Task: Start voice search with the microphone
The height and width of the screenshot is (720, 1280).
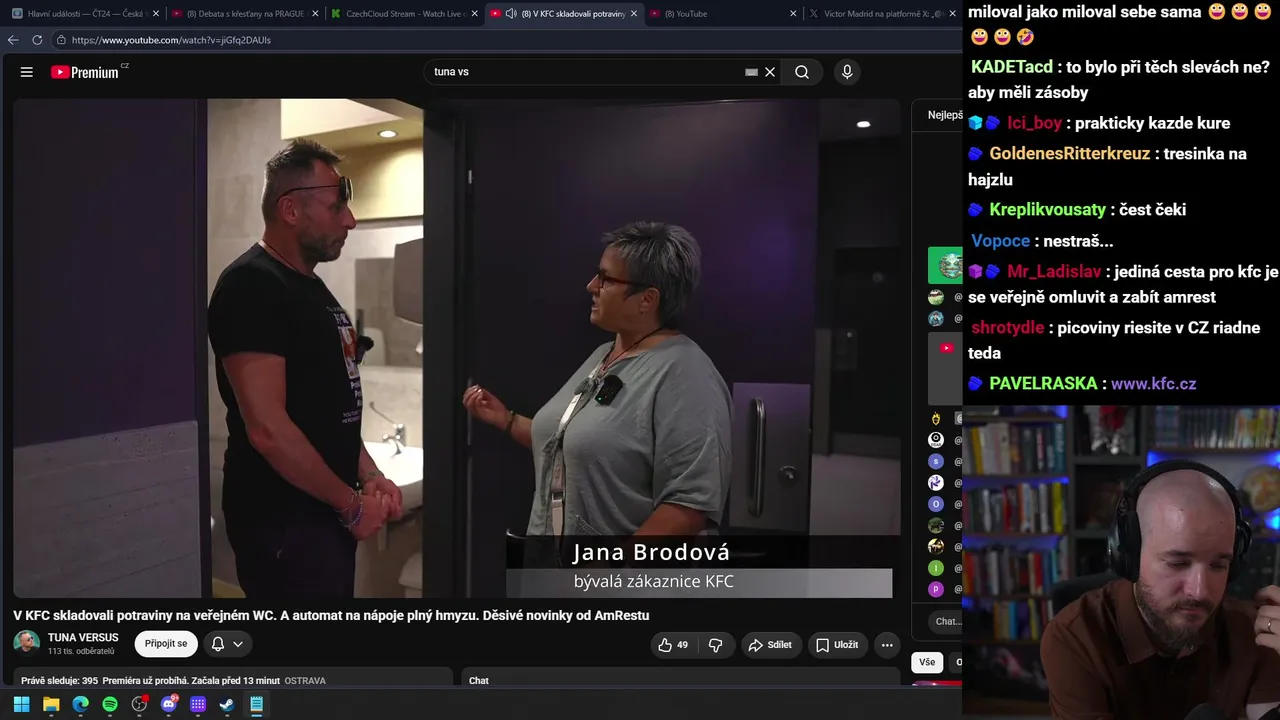Action: [847, 72]
